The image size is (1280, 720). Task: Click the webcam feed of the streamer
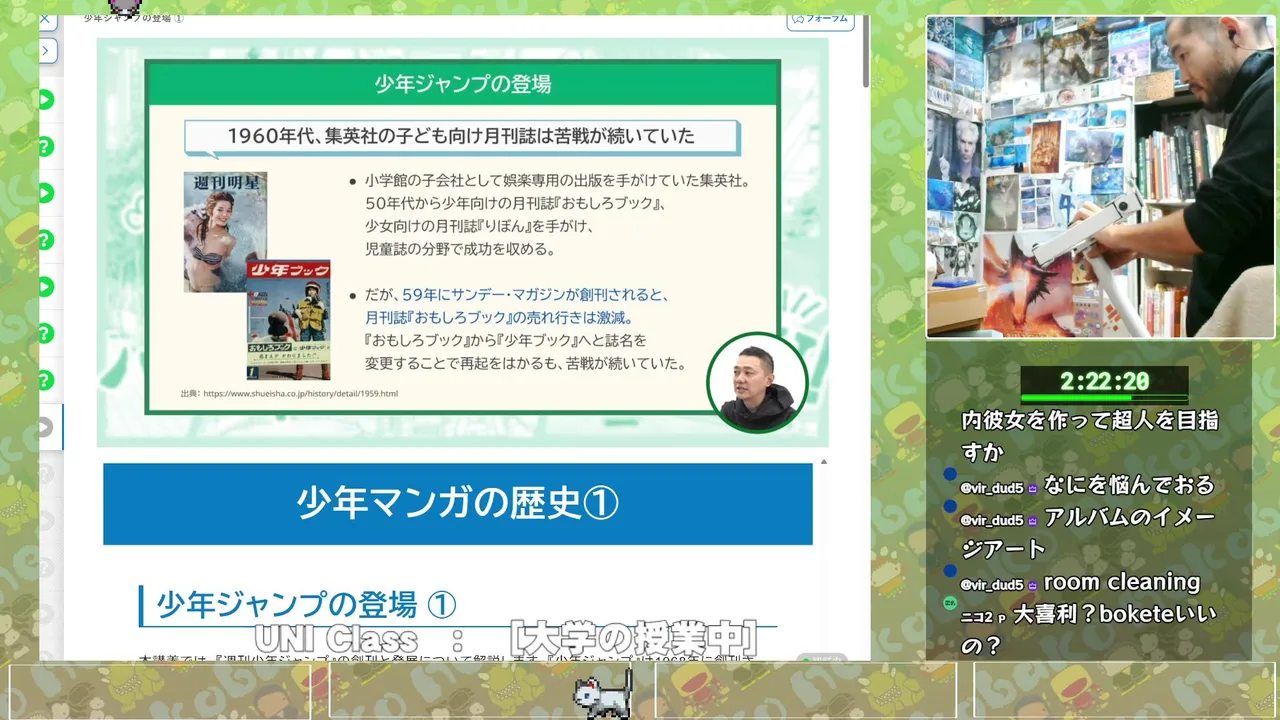pyautogui.click(x=1101, y=177)
